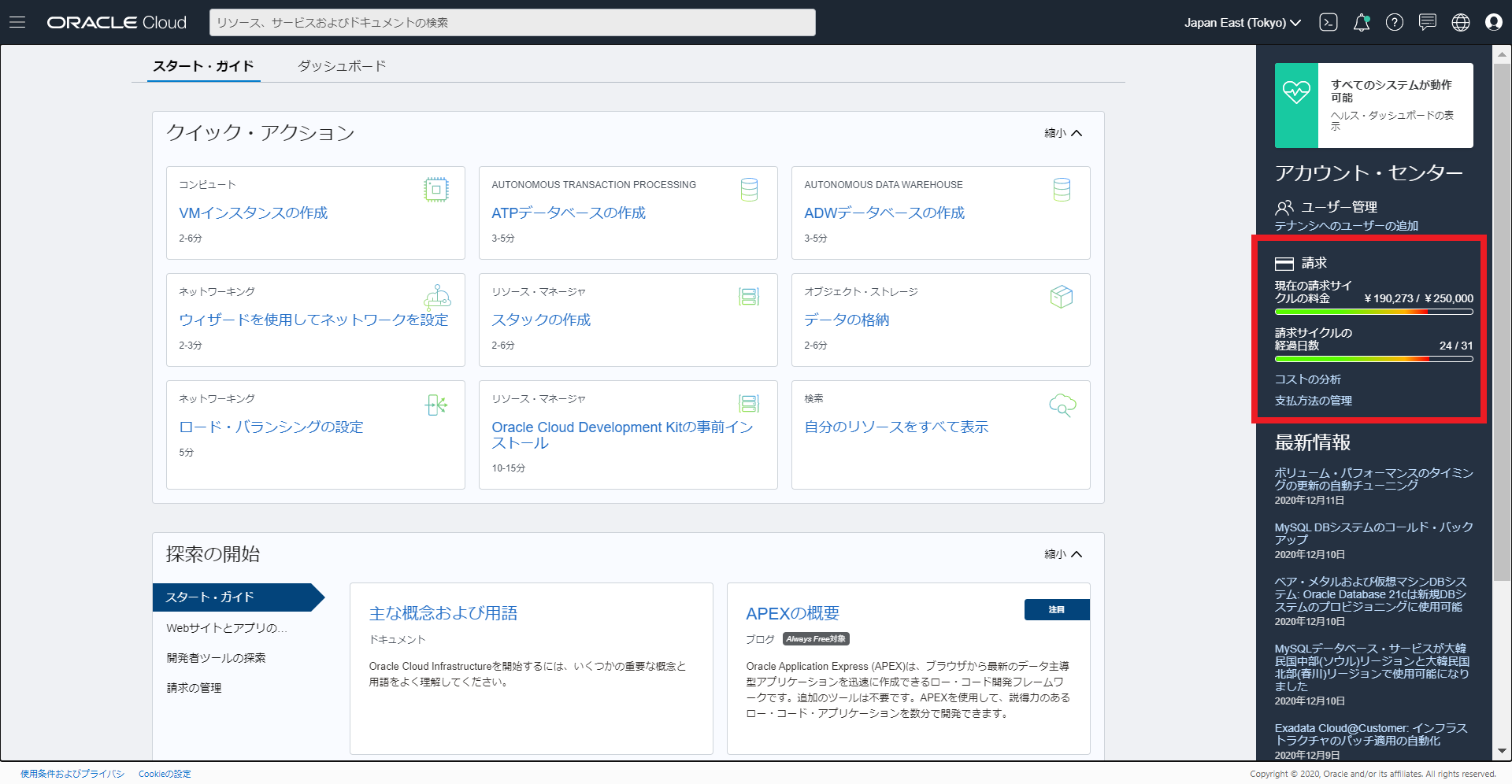The width and height of the screenshot is (1512, 784).
Task: Select the 開発者ツールの探索 item
Action: point(216,658)
